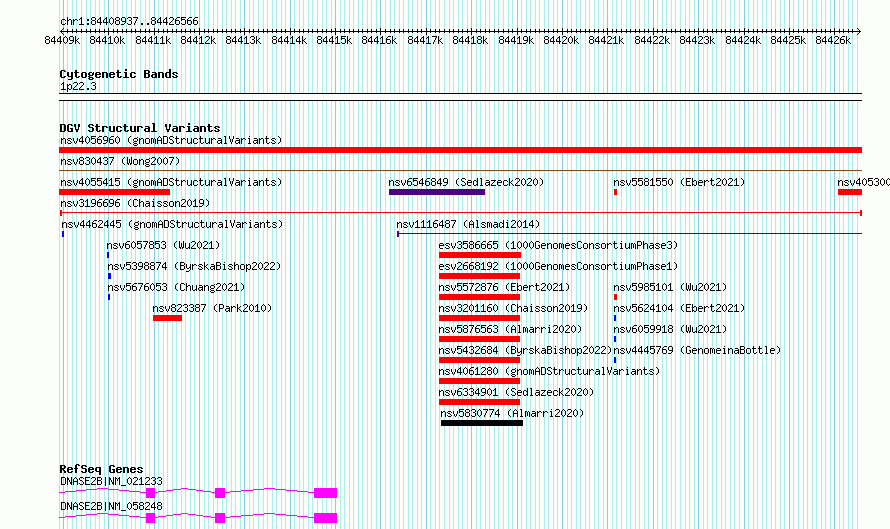This screenshot has width=890, height=529.
Task: Click nsv4462445 gnomADStructuralVariants label
Action: 172,224
